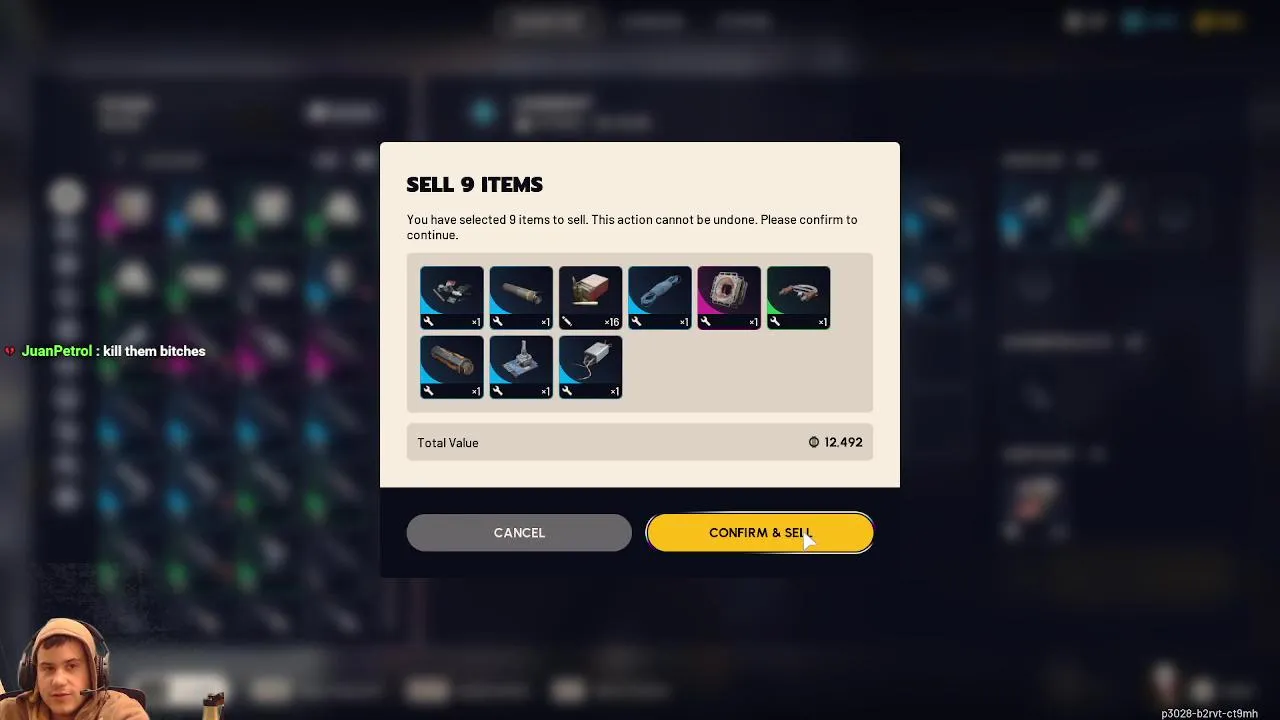1280x720 pixels.
Task: Click the green-rarity copper cable item
Action: tap(798, 297)
